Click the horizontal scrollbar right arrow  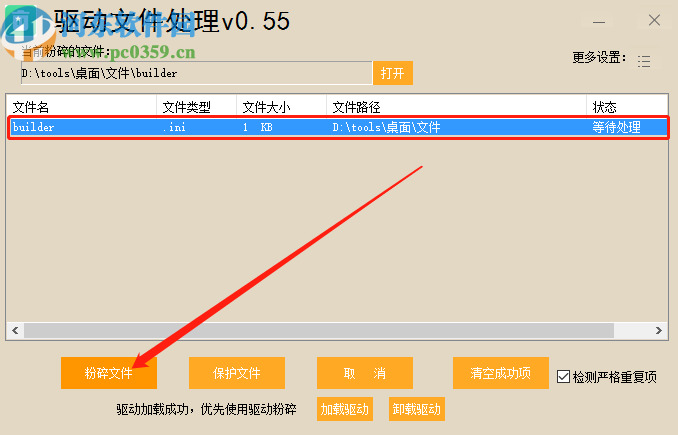(x=659, y=331)
